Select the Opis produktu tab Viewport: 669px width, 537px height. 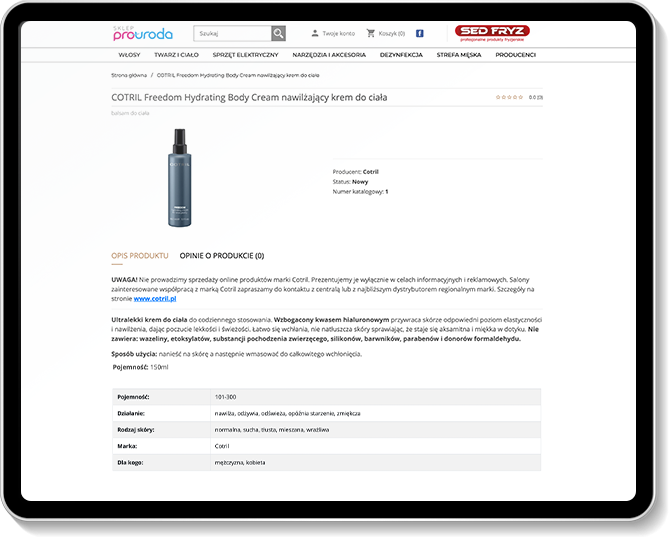[x=140, y=256]
